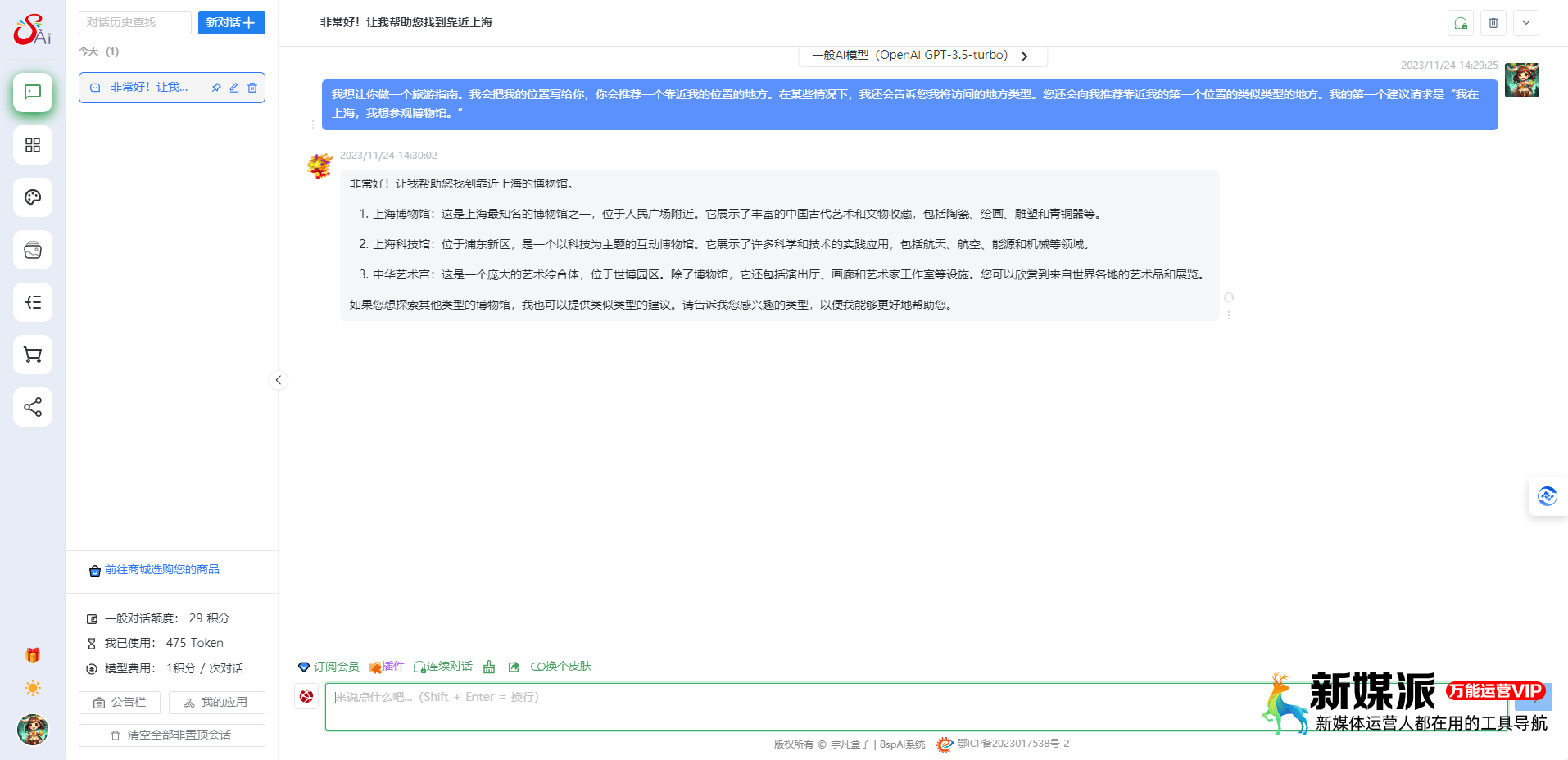Click the share icon in left sidebar

[32, 407]
